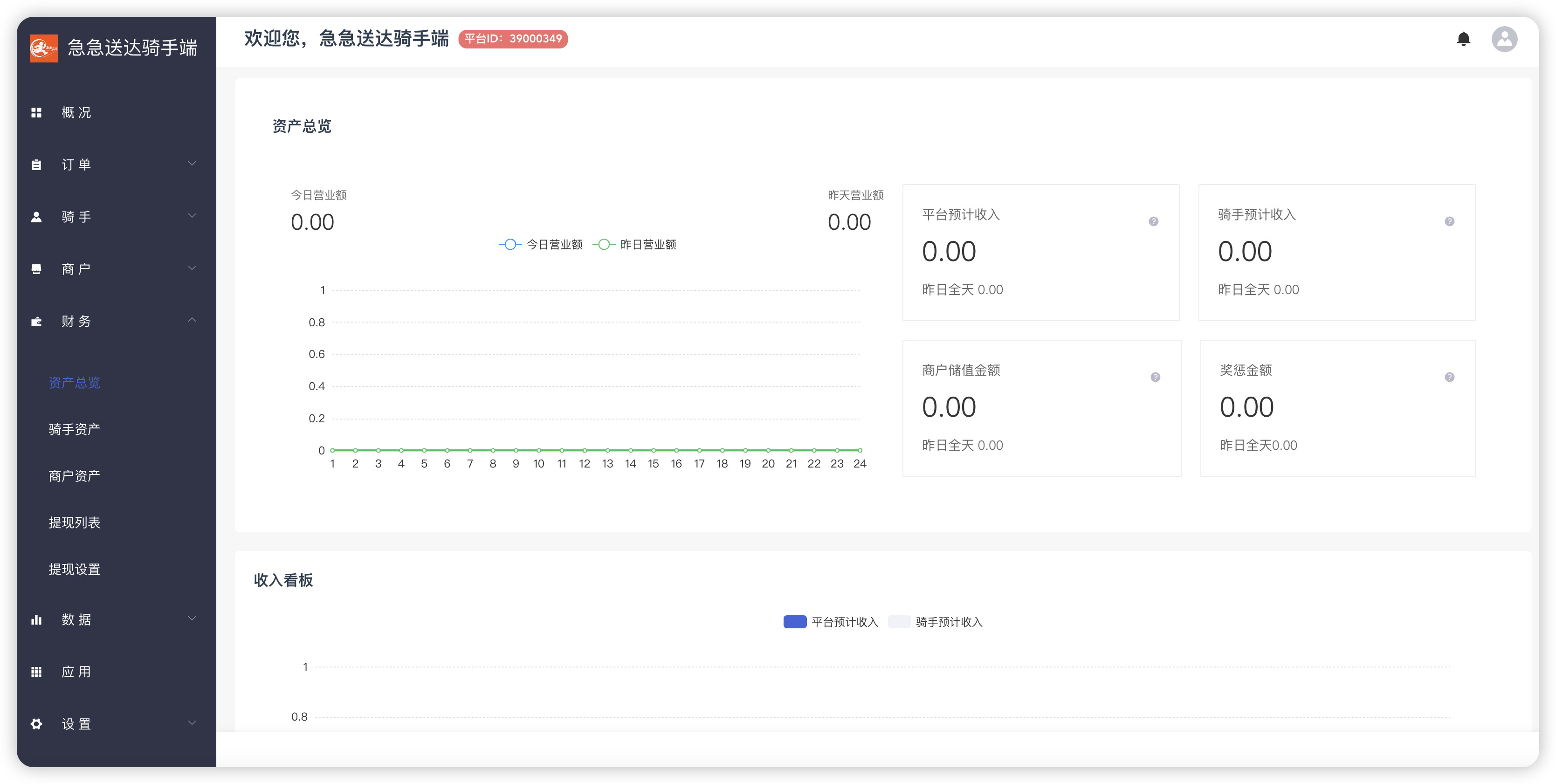Click the help icon beside 商户储值金额
Screen dimensions: 1556x784
coord(1155,378)
